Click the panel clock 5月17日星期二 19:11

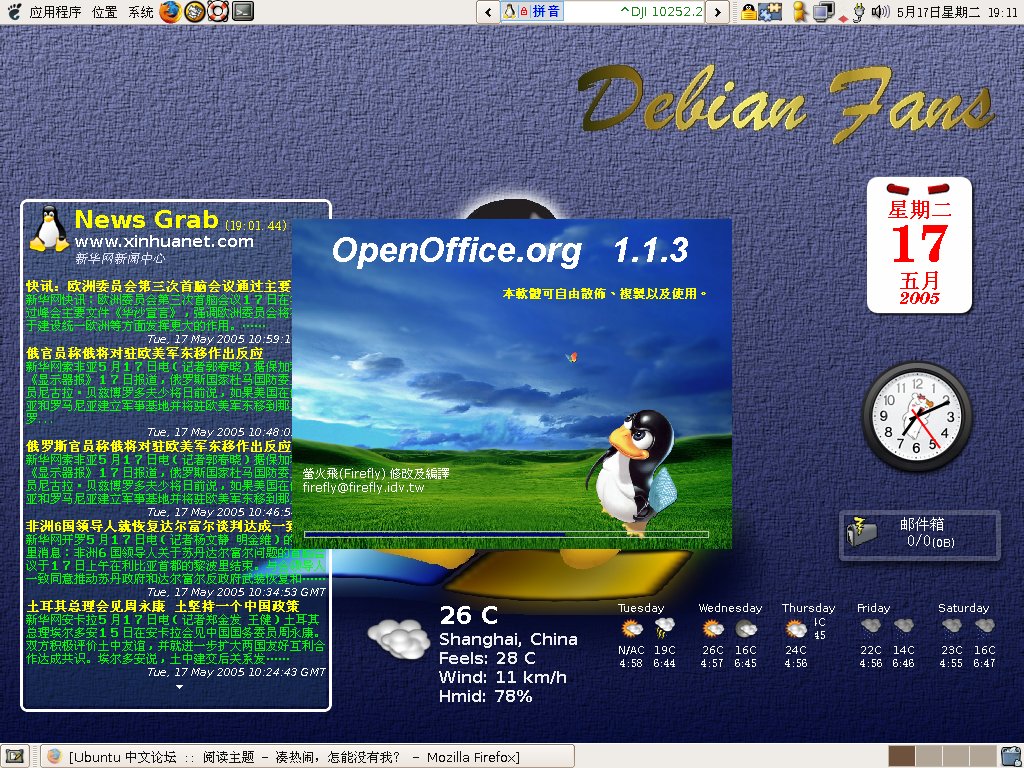point(957,12)
